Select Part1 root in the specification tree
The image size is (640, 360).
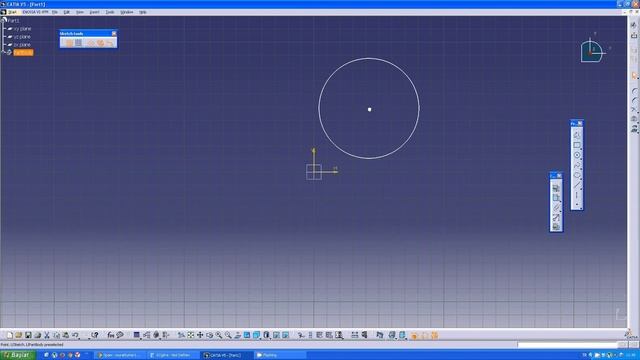click(x=13, y=20)
